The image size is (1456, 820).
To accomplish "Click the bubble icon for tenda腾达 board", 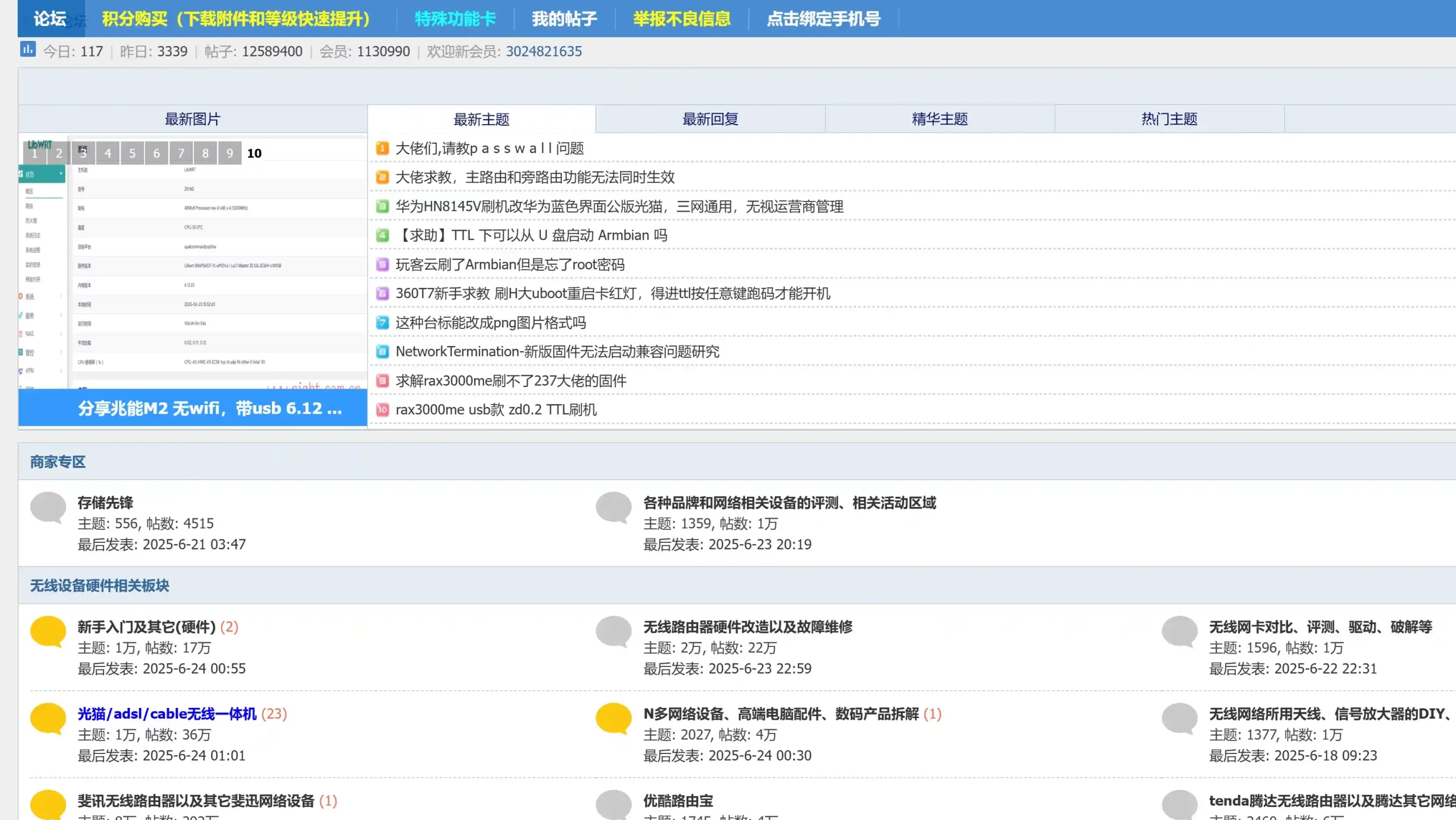I will (x=1180, y=805).
